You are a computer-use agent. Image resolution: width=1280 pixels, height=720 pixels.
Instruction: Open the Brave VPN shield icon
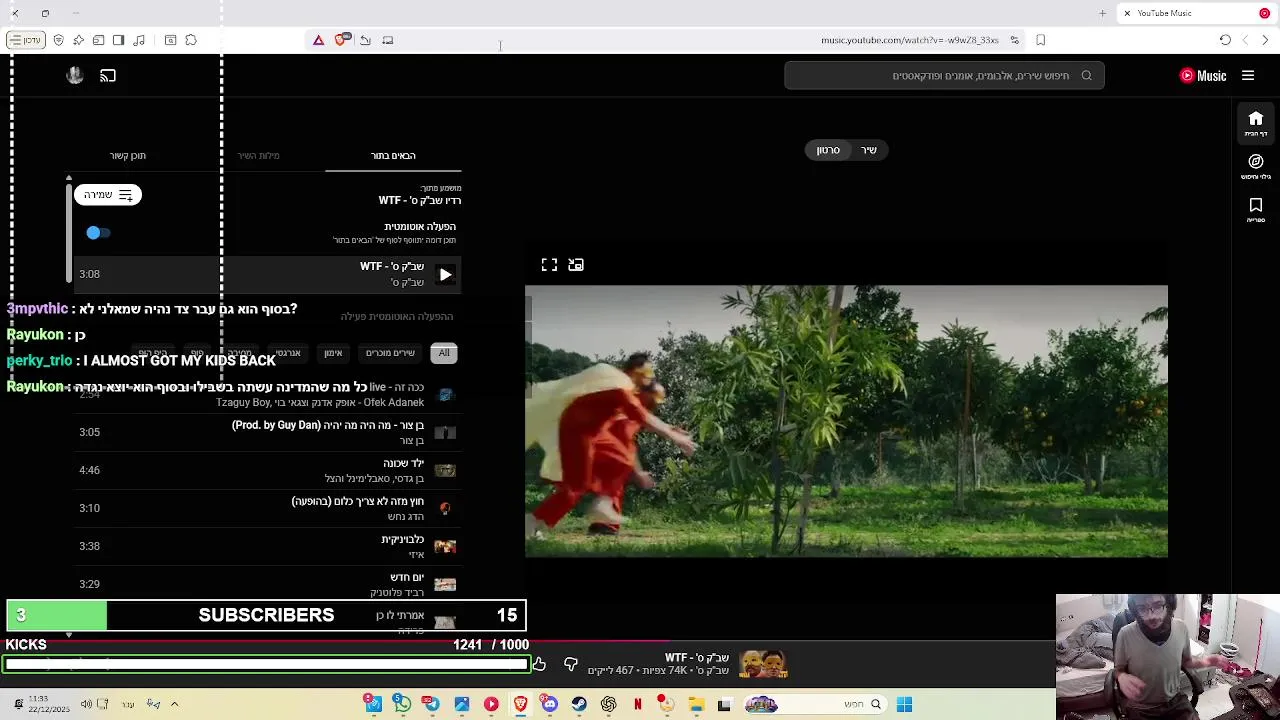point(58,40)
